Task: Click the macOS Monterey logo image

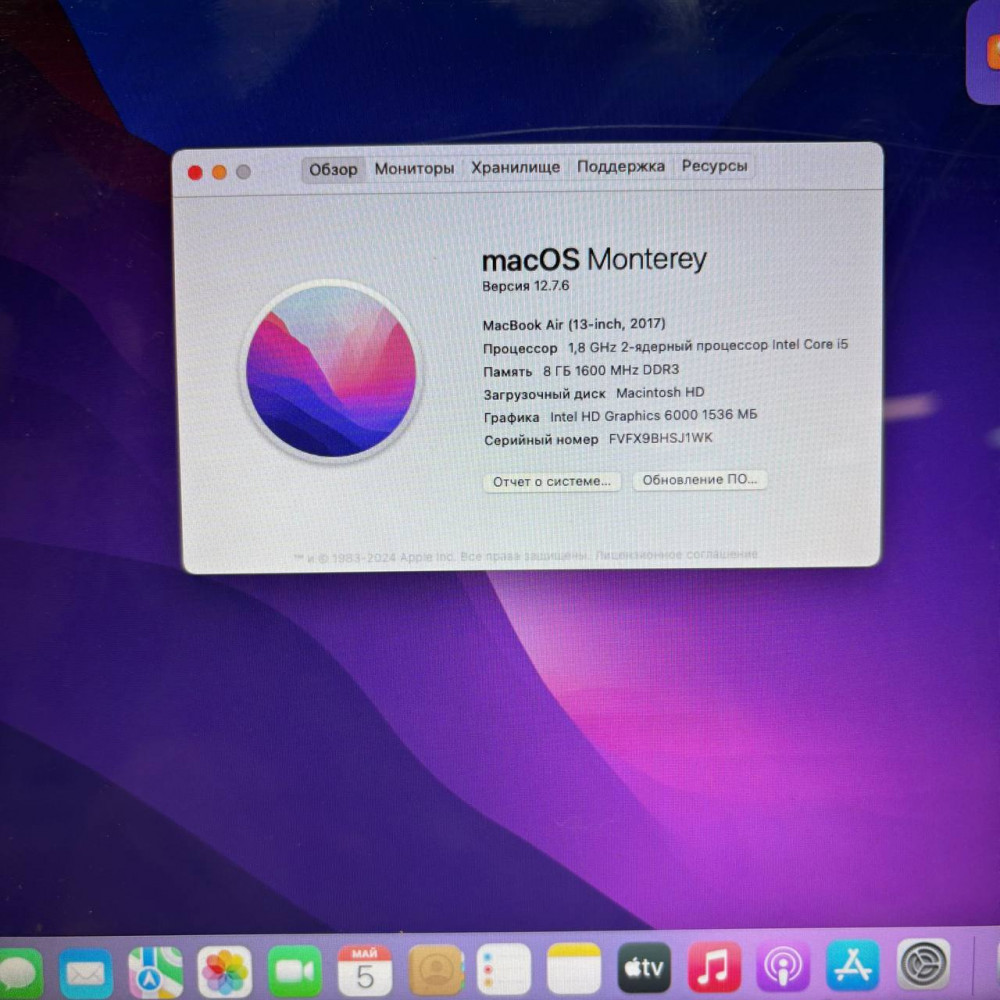Action: click(331, 371)
